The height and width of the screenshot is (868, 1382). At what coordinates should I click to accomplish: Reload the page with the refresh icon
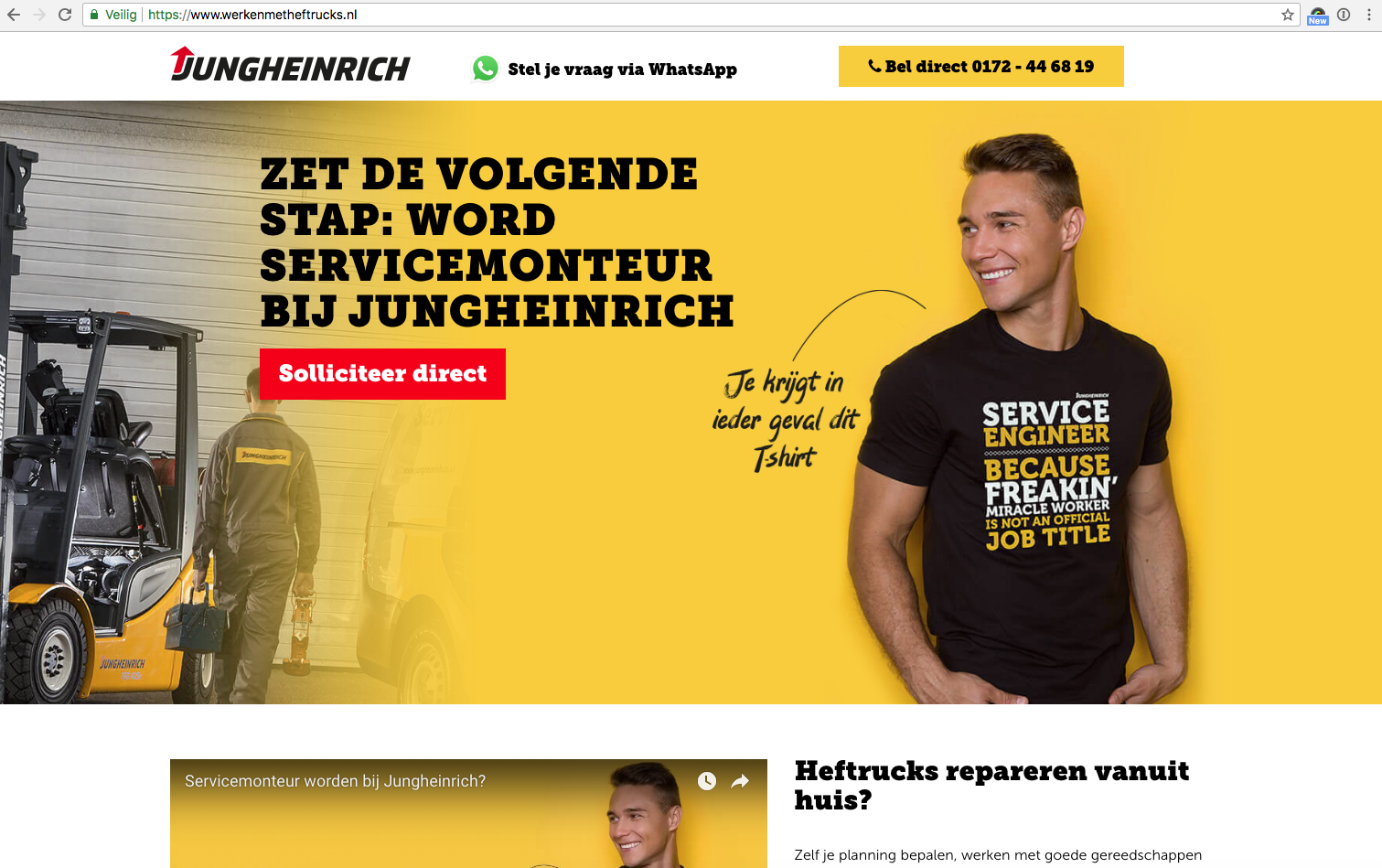pos(65,15)
